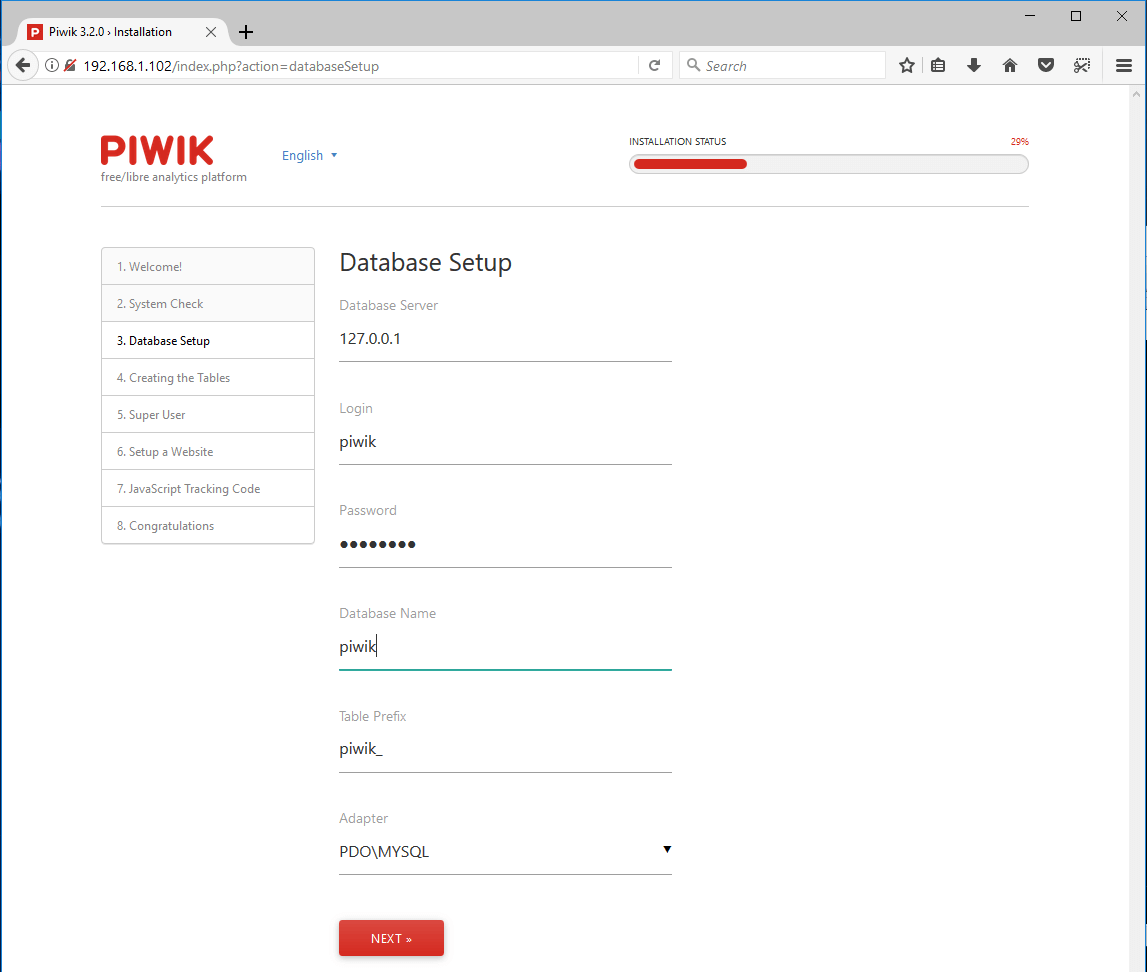The width and height of the screenshot is (1147, 972).
Task: Click the 29% progress label
Action: click(x=1020, y=142)
